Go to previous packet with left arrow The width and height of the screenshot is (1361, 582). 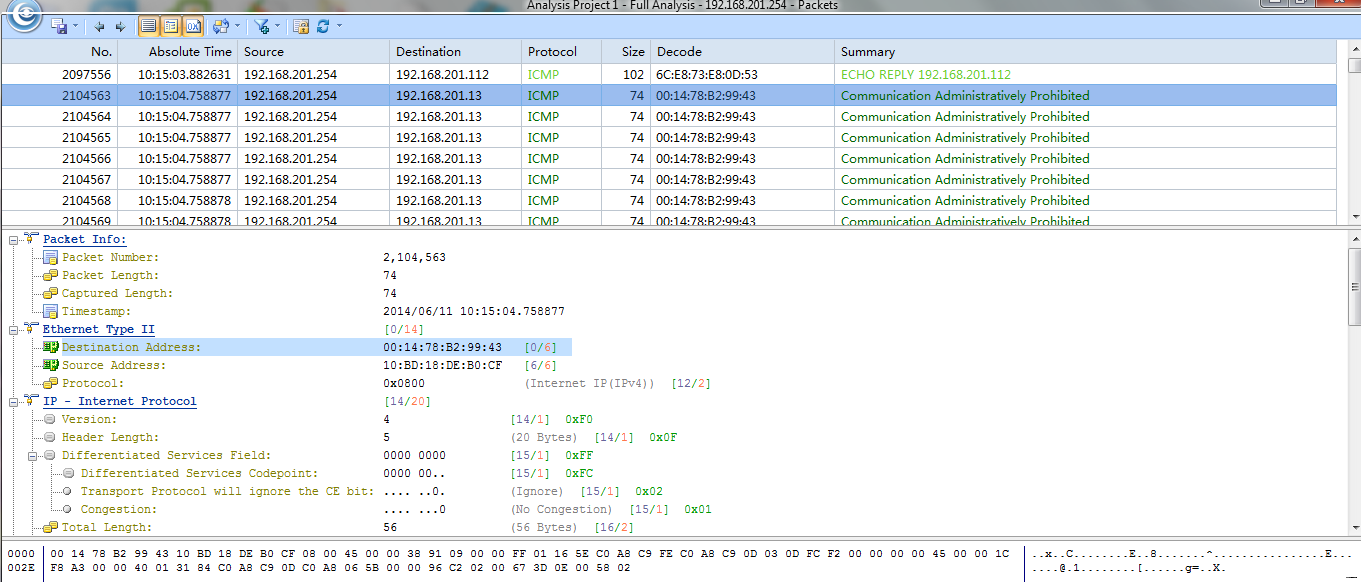[100, 26]
